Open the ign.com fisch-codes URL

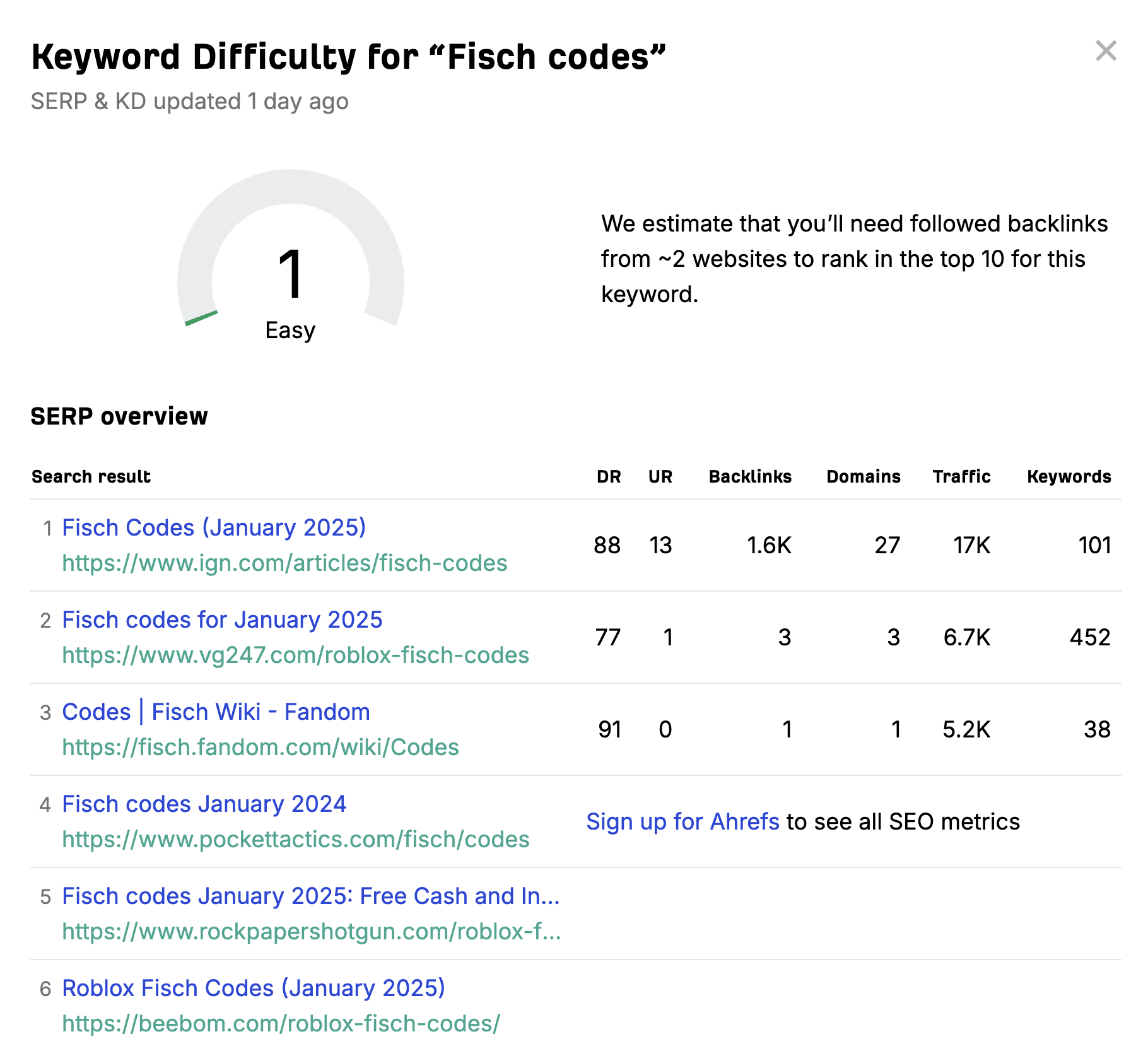coord(284,563)
